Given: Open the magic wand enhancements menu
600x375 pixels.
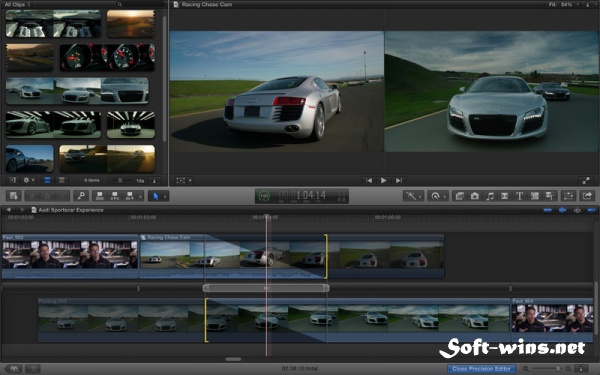Looking at the screenshot, I should (413, 196).
